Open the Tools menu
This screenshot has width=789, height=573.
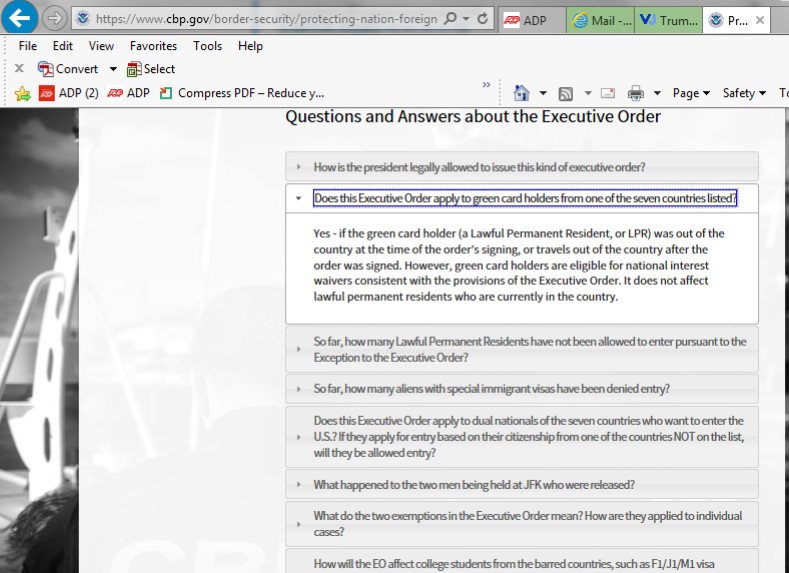click(208, 46)
